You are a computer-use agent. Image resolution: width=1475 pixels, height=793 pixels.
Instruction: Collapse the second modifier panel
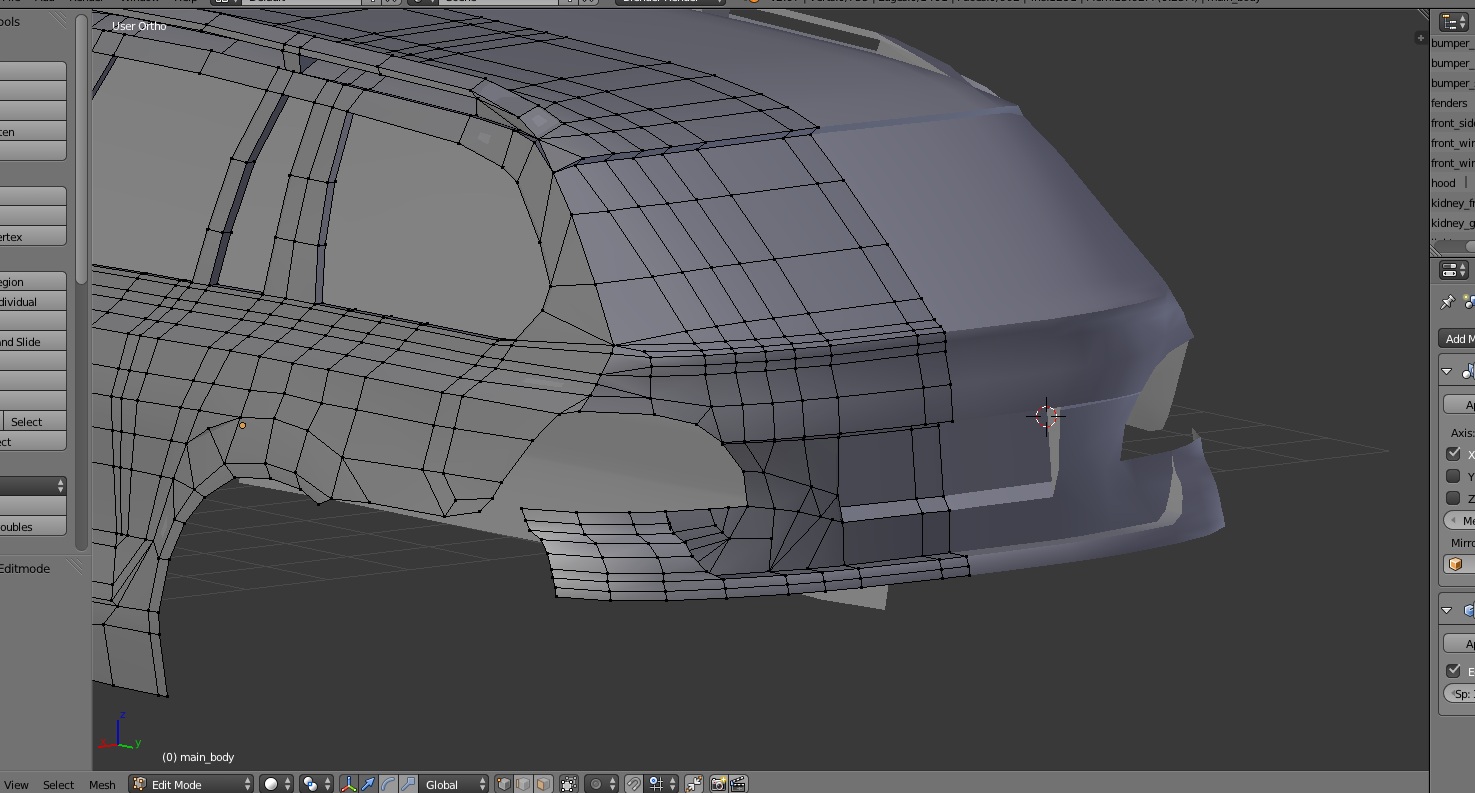(1447, 610)
